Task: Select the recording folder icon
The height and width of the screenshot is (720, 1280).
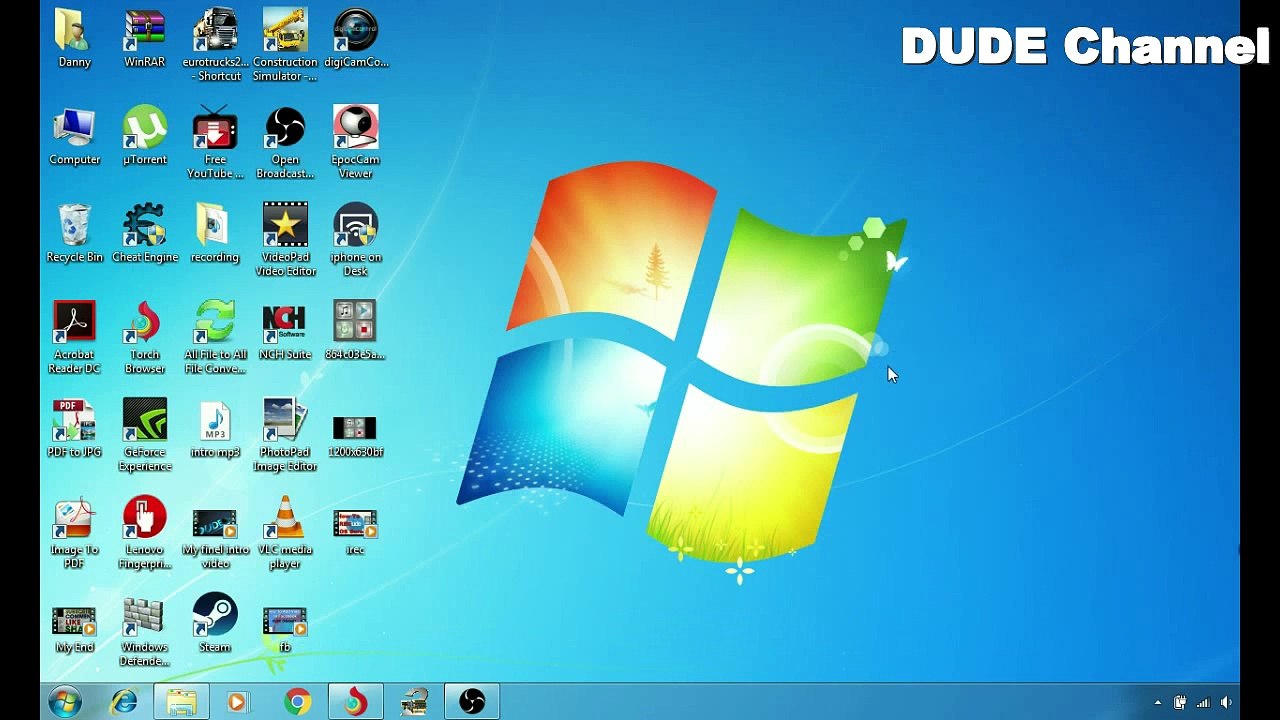Action: 215,233
